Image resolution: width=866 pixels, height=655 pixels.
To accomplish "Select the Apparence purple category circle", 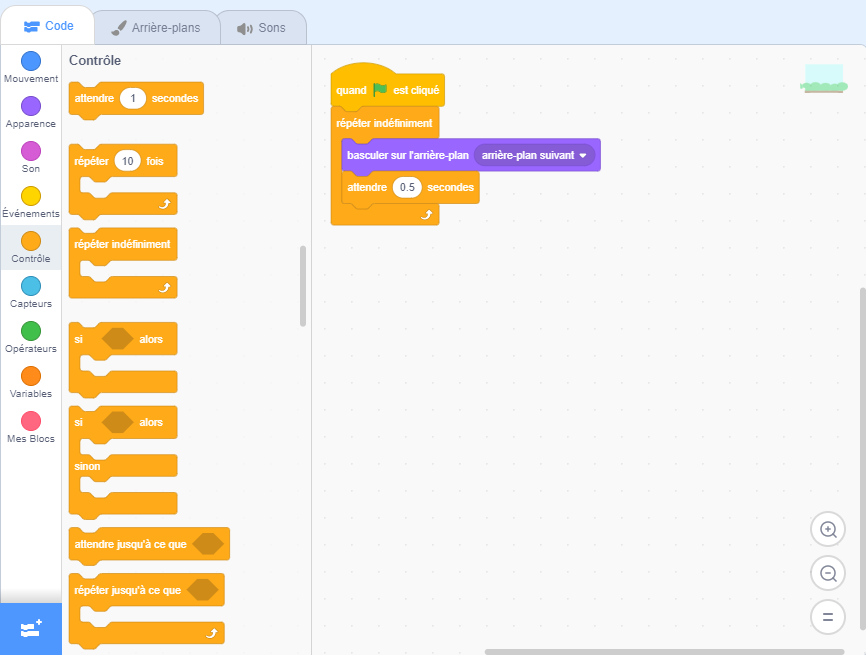I will point(31,106).
